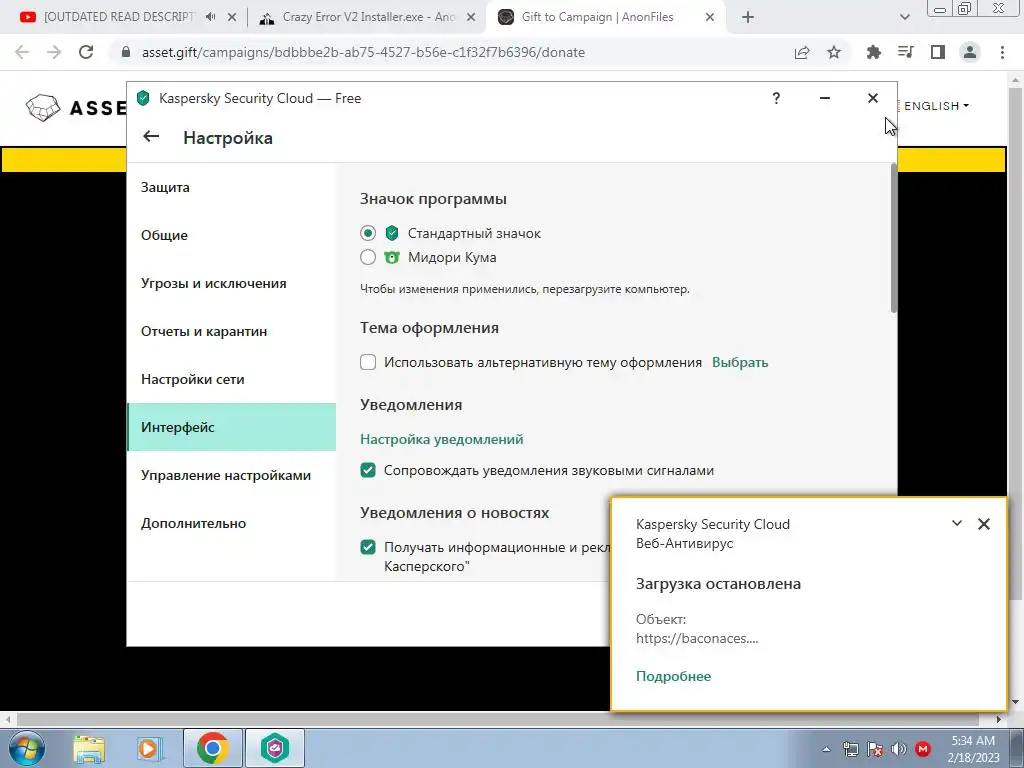Click the Выбрать theme link

click(739, 362)
